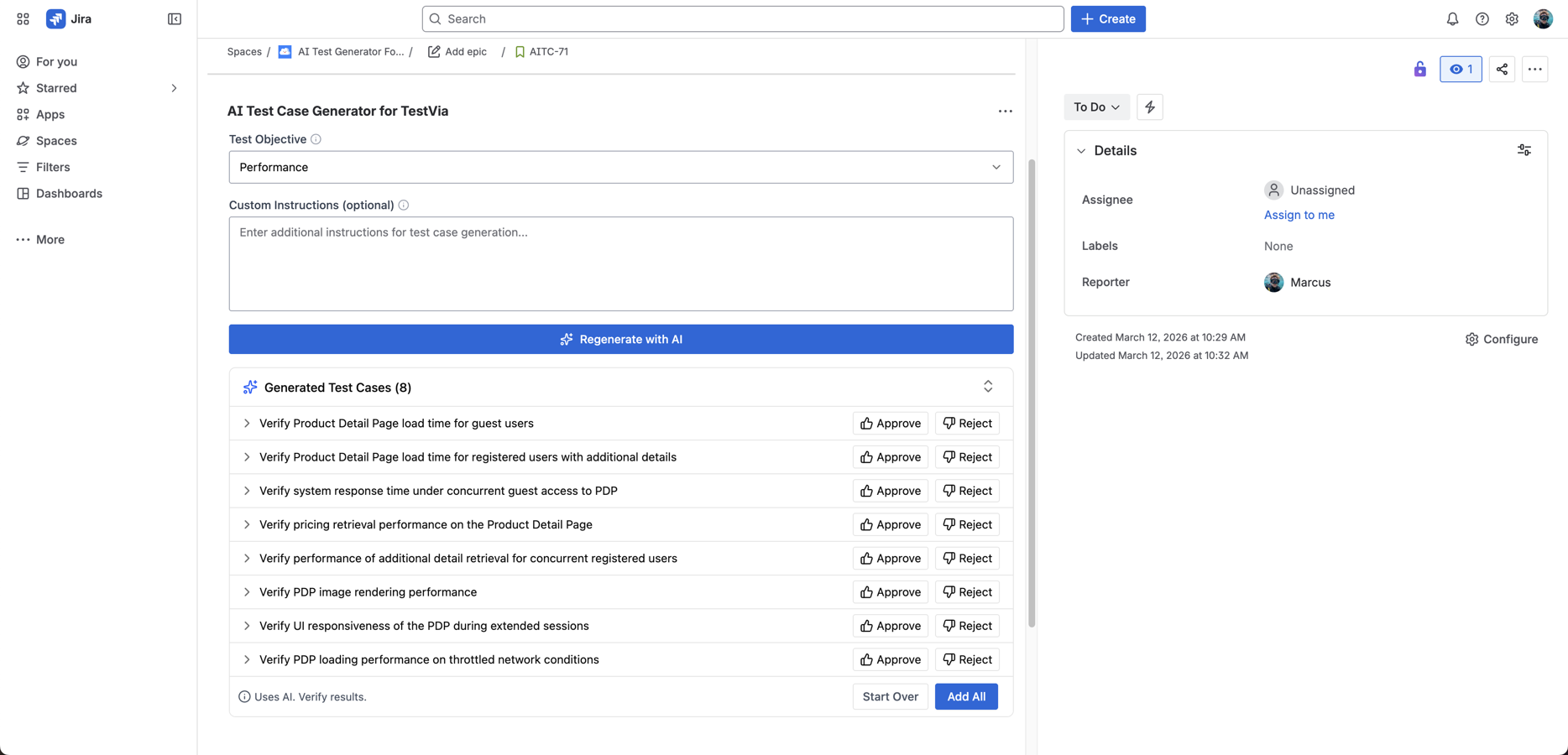The image size is (1568, 755).
Task: Open the notifications bell
Action: [1452, 19]
